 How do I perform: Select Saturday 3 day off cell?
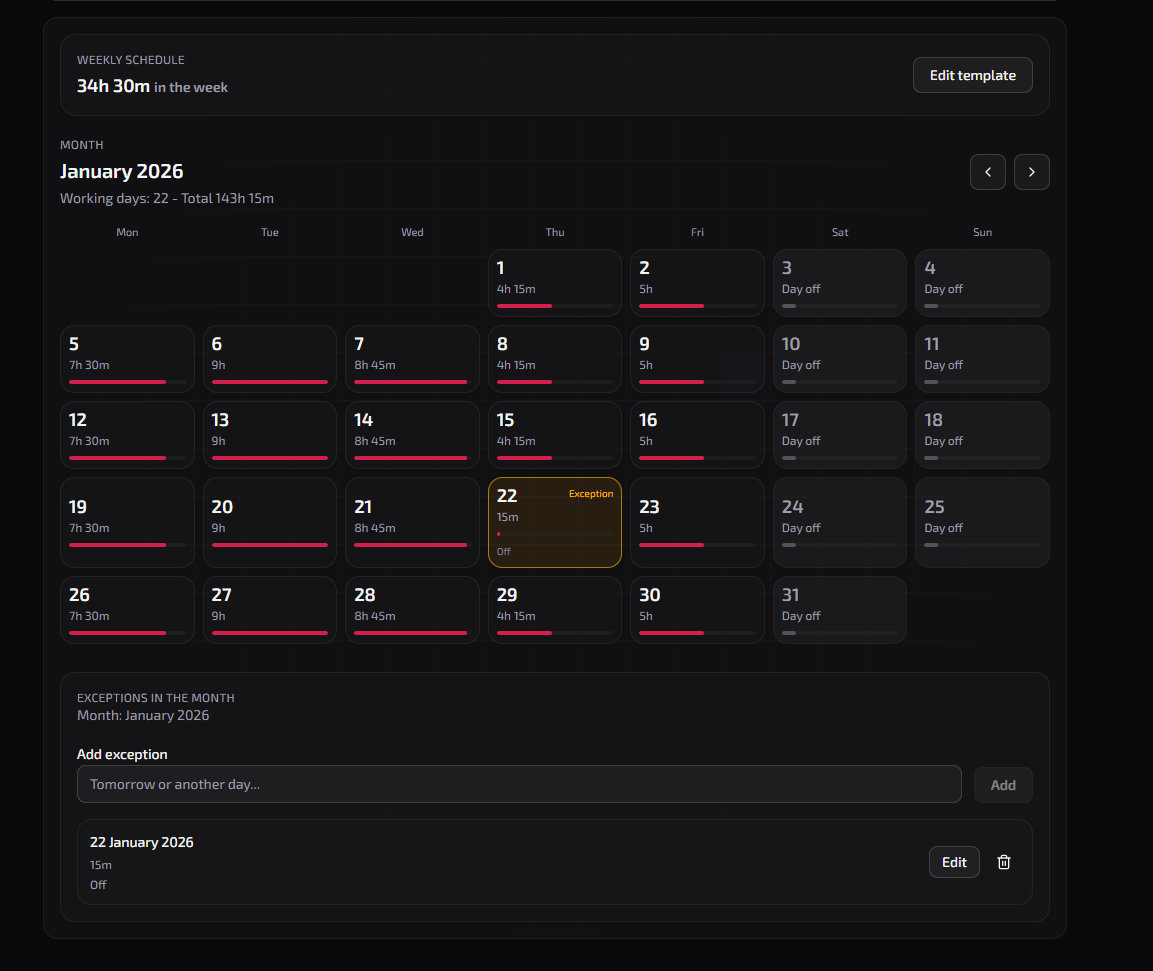coord(840,283)
